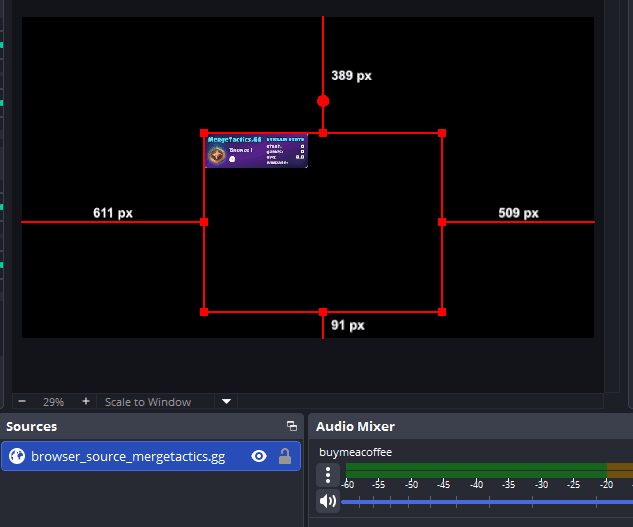Click the zoom in plus button
Viewport: 633px width, 527px height.
click(86, 401)
